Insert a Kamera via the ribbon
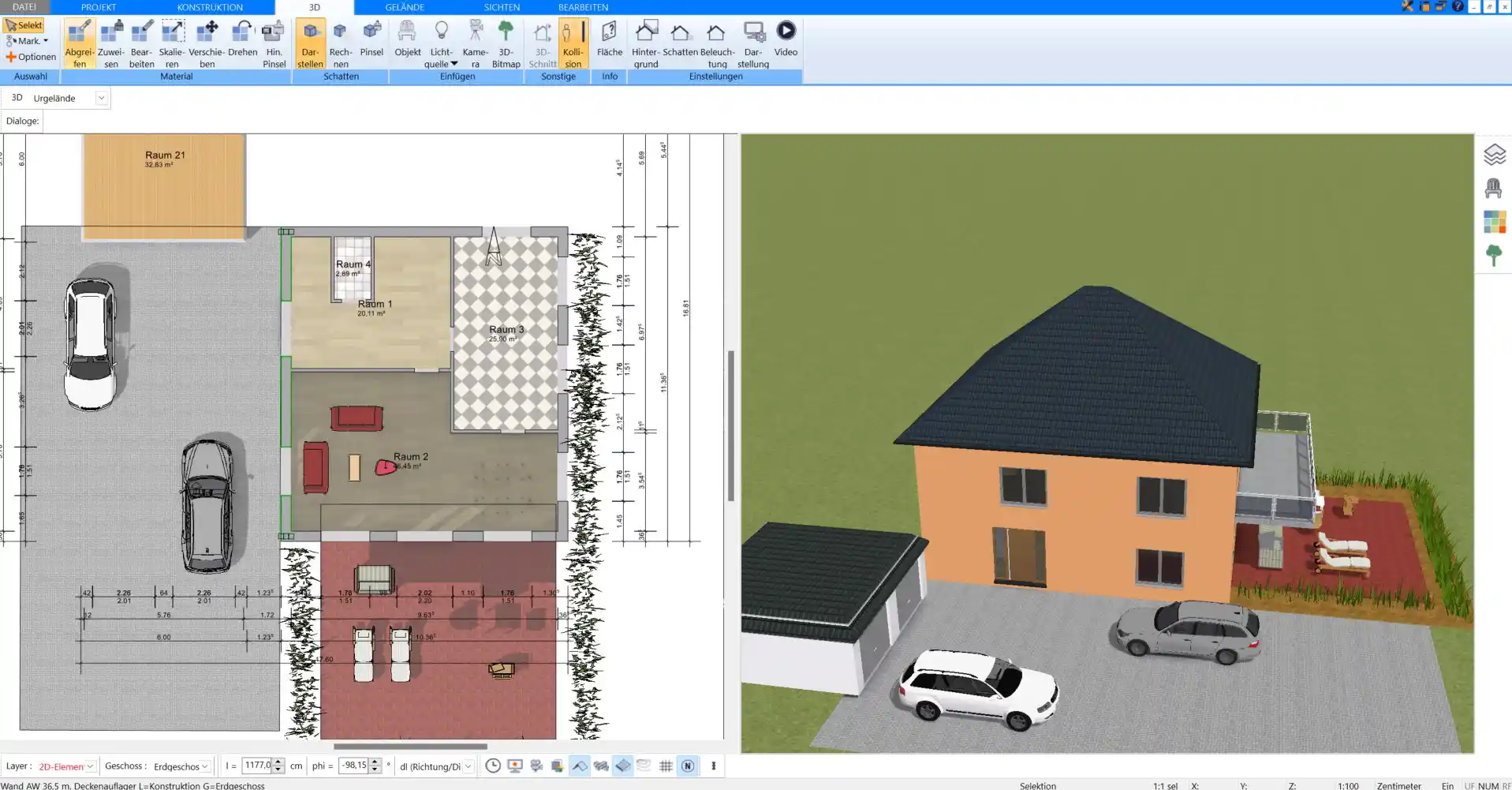Screen dimensions: 1512x790 (475, 43)
